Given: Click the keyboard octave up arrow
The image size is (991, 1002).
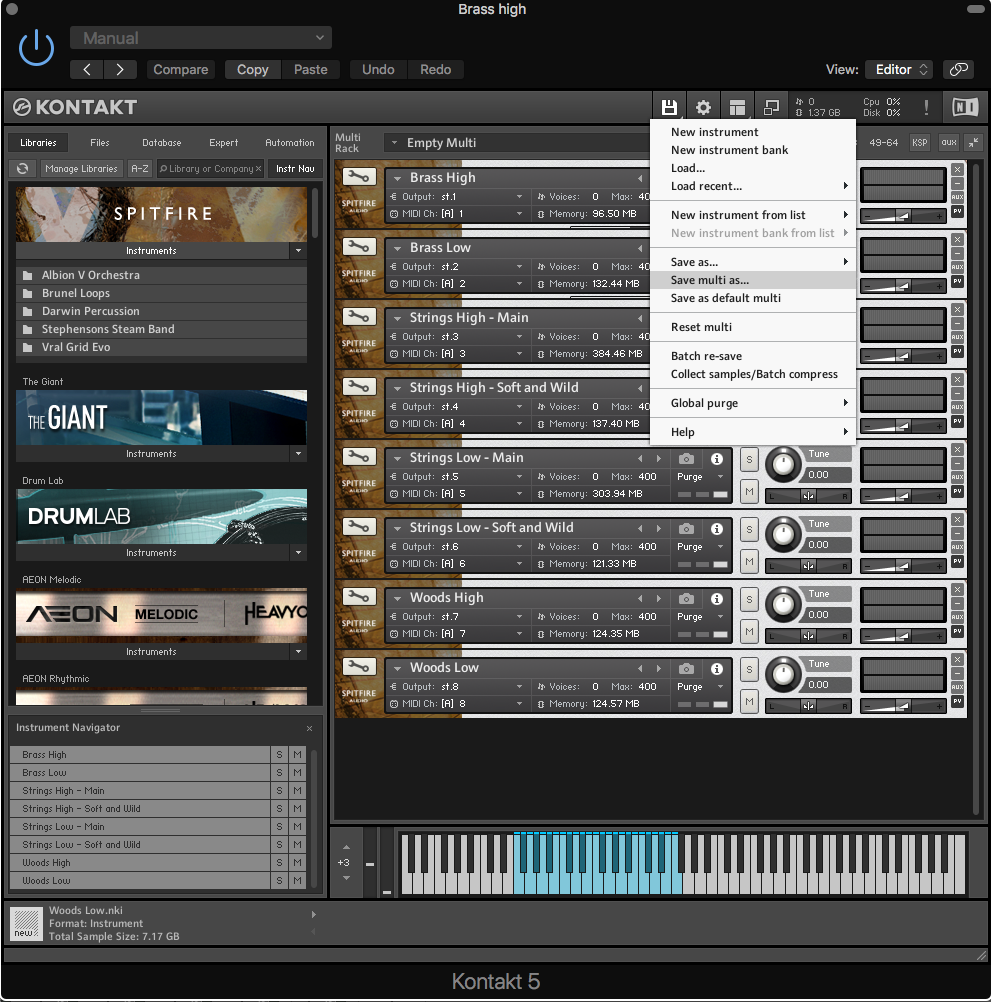Looking at the screenshot, I should [x=346, y=847].
